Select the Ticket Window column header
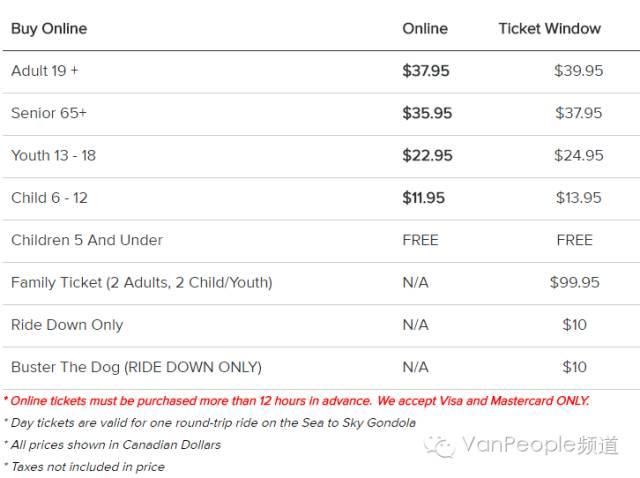The width and height of the screenshot is (640, 478). [550, 29]
